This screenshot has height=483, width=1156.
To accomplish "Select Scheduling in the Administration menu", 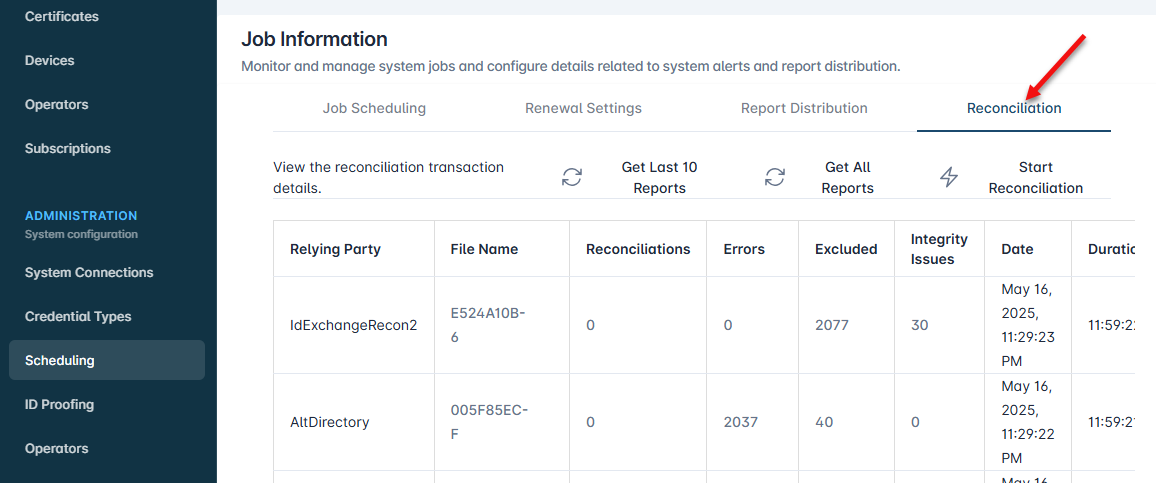I will pyautogui.click(x=60, y=360).
